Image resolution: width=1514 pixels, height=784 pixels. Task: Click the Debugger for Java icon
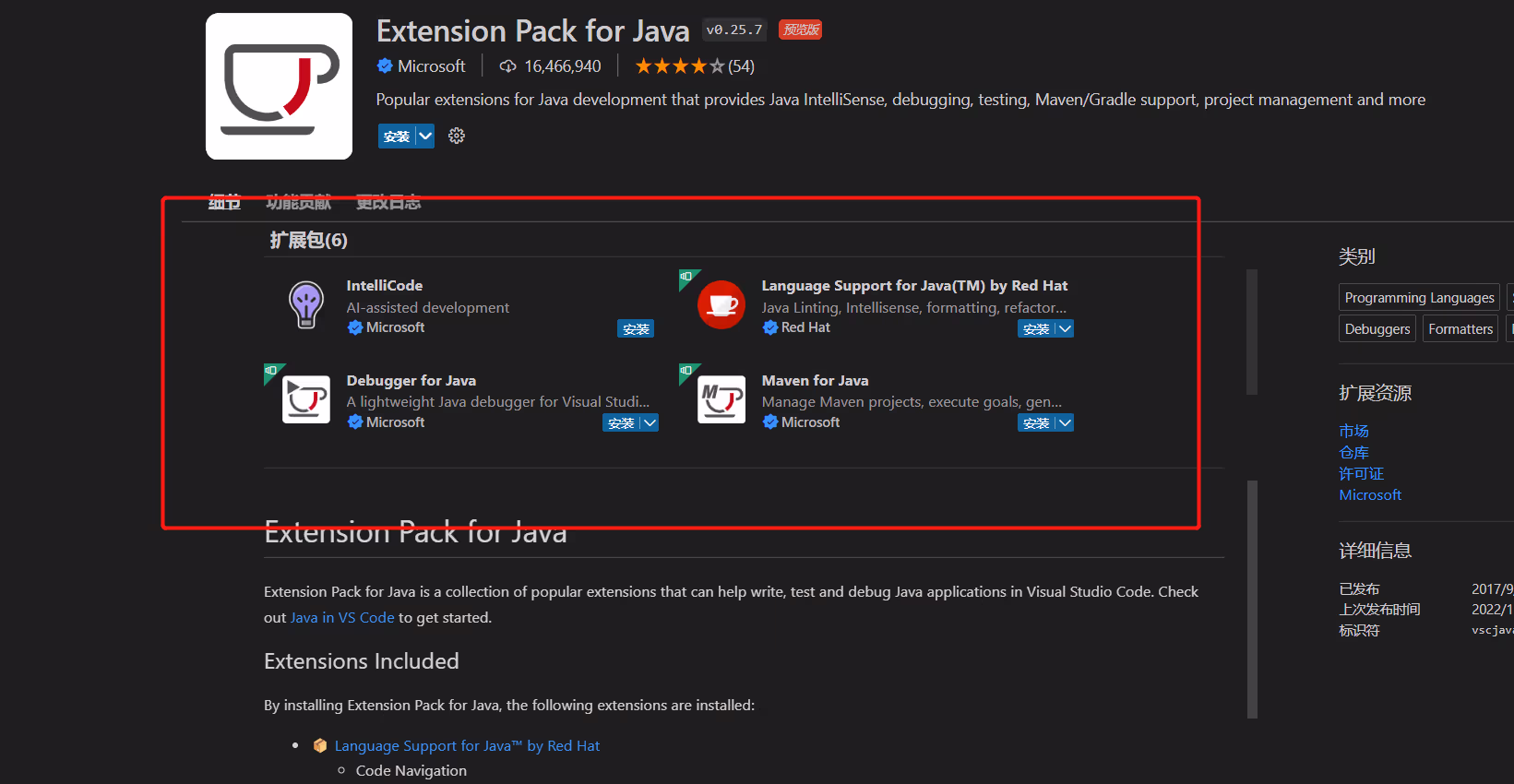306,399
